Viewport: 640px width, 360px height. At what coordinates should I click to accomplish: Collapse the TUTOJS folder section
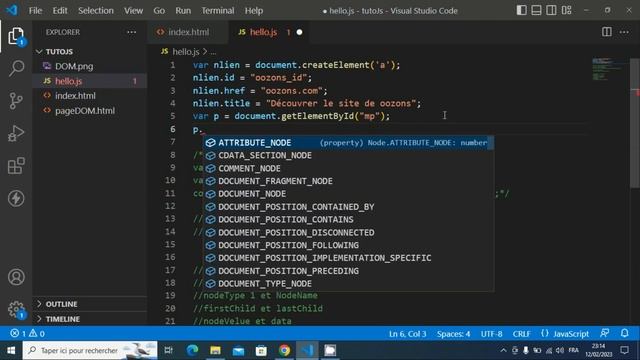(90, 51)
